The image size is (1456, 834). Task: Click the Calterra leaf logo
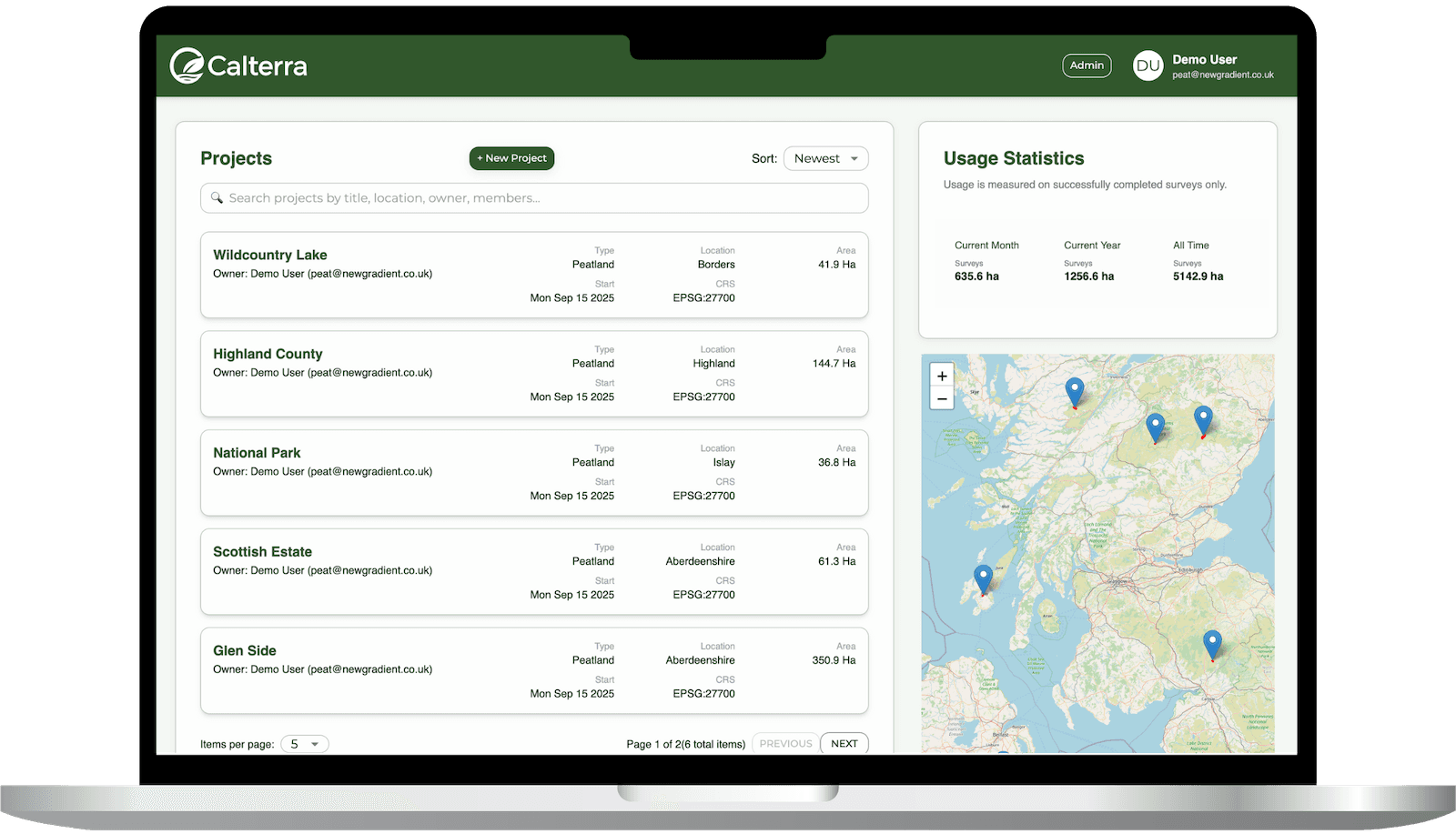pos(186,65)
